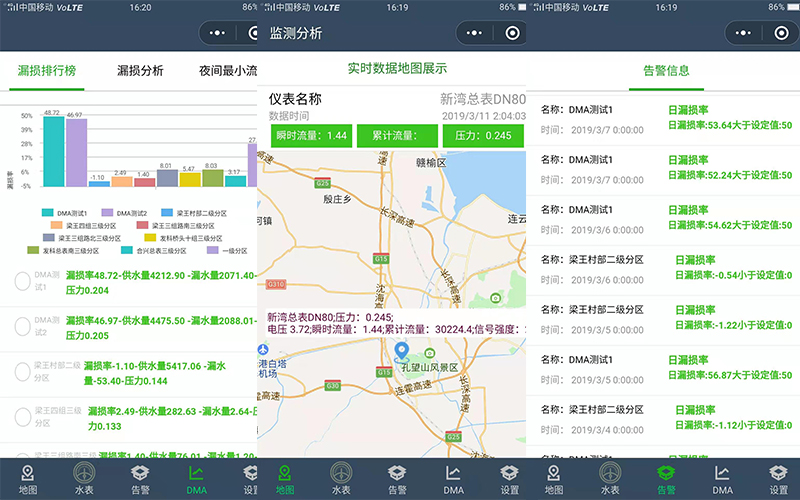Switch to the 漏损分析 tab
Screen dimensions: 800x500
click(x=140, y=71)
